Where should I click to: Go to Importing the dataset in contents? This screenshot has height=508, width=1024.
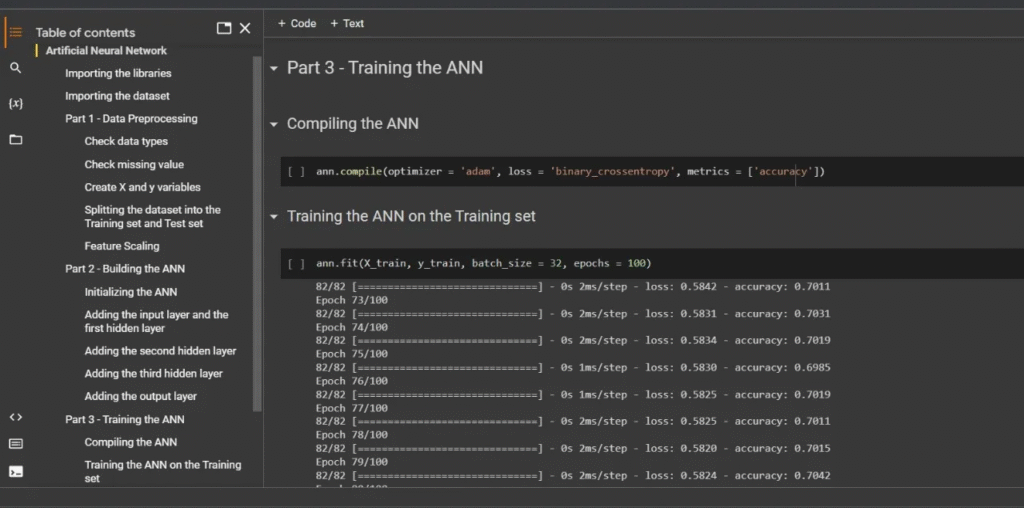[117, 96]
